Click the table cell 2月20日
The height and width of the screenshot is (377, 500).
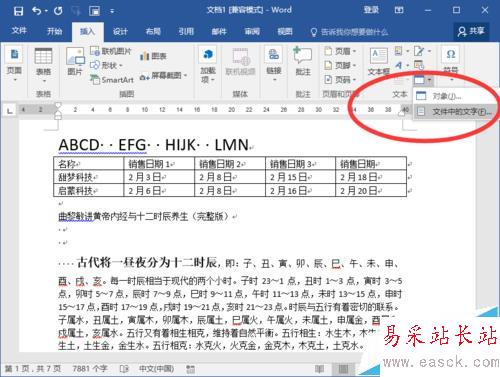[371, 190]
